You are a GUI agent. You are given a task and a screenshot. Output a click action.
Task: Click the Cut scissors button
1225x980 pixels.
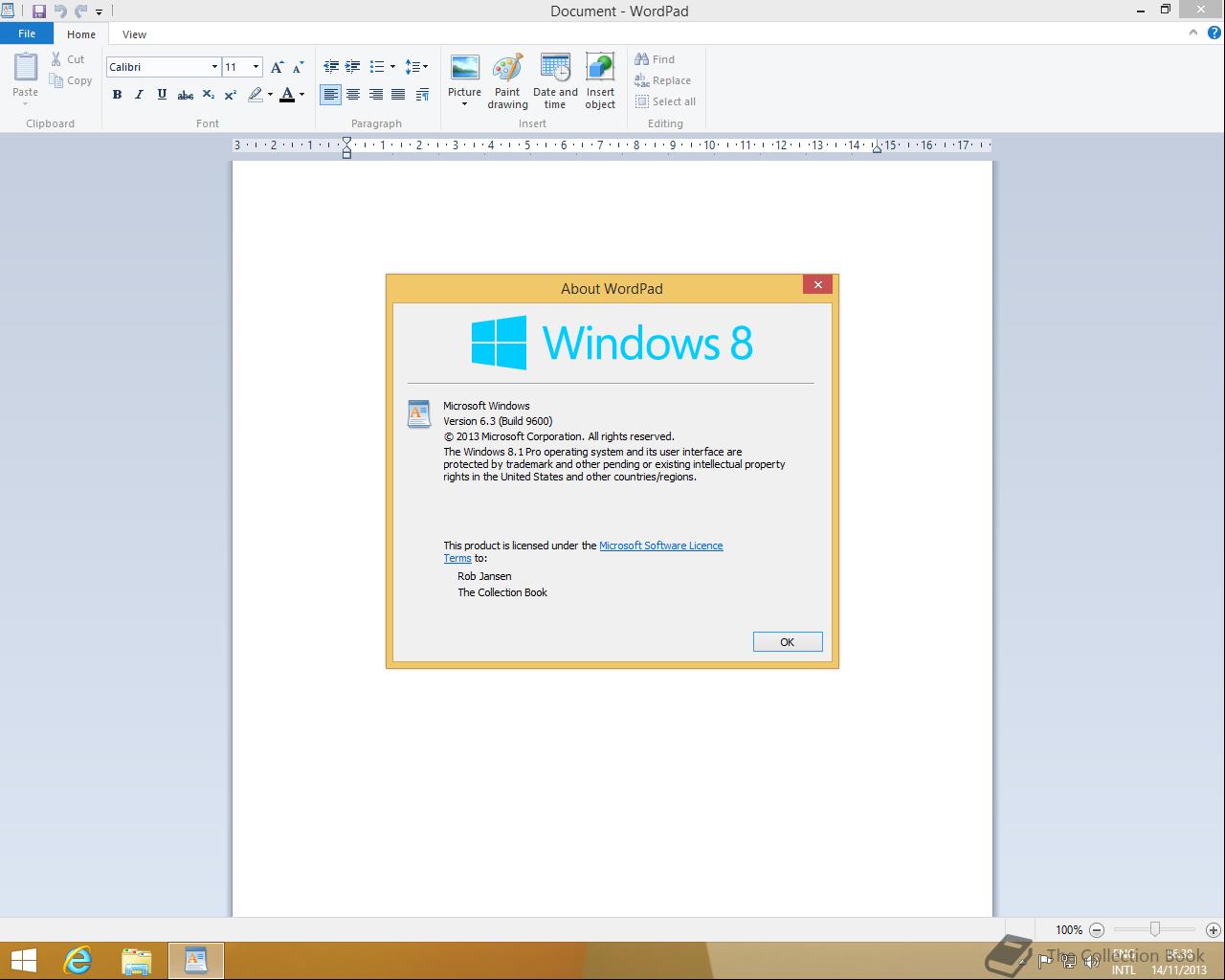pos(68,59)
